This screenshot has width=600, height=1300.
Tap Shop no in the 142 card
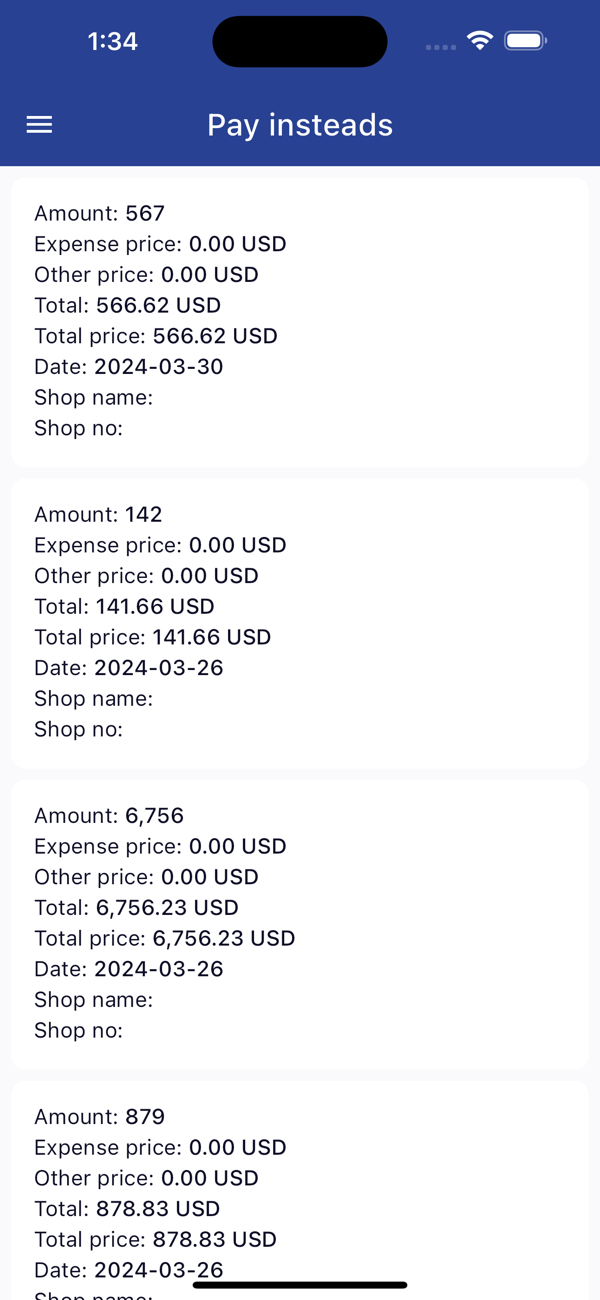(79, 729)
